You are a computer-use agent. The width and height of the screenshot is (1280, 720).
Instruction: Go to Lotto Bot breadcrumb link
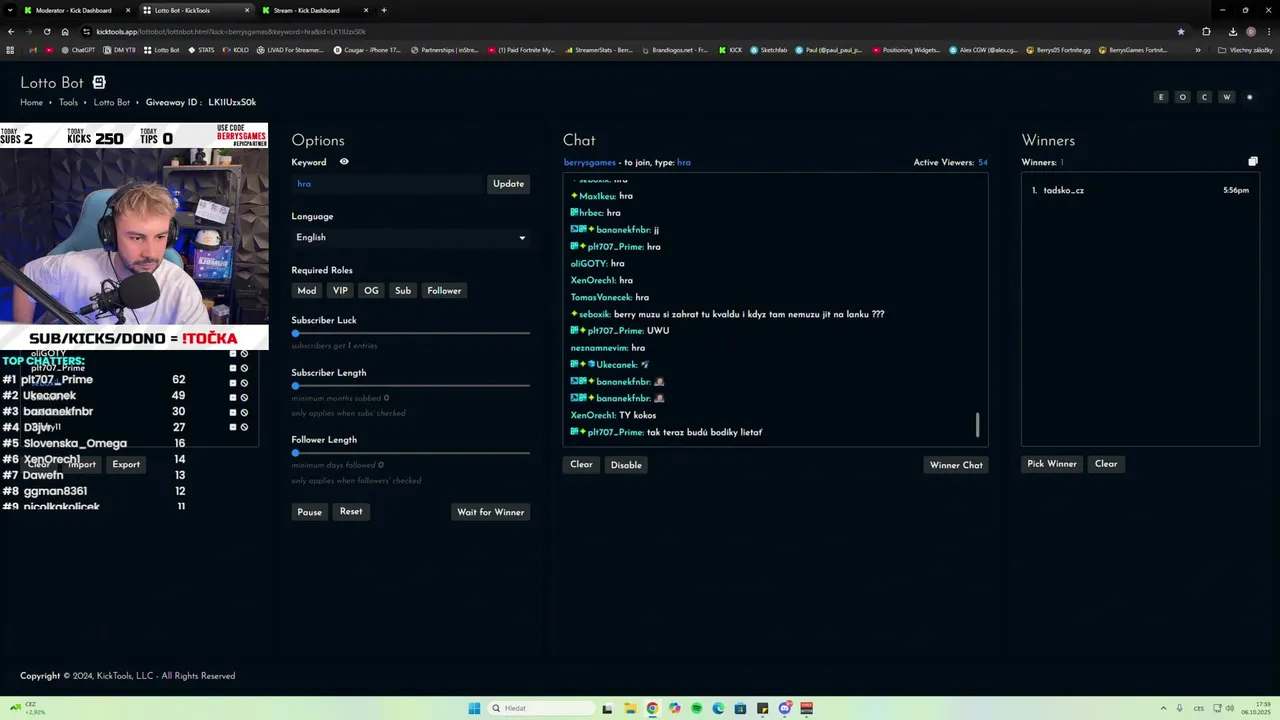(x=112, y=103)
